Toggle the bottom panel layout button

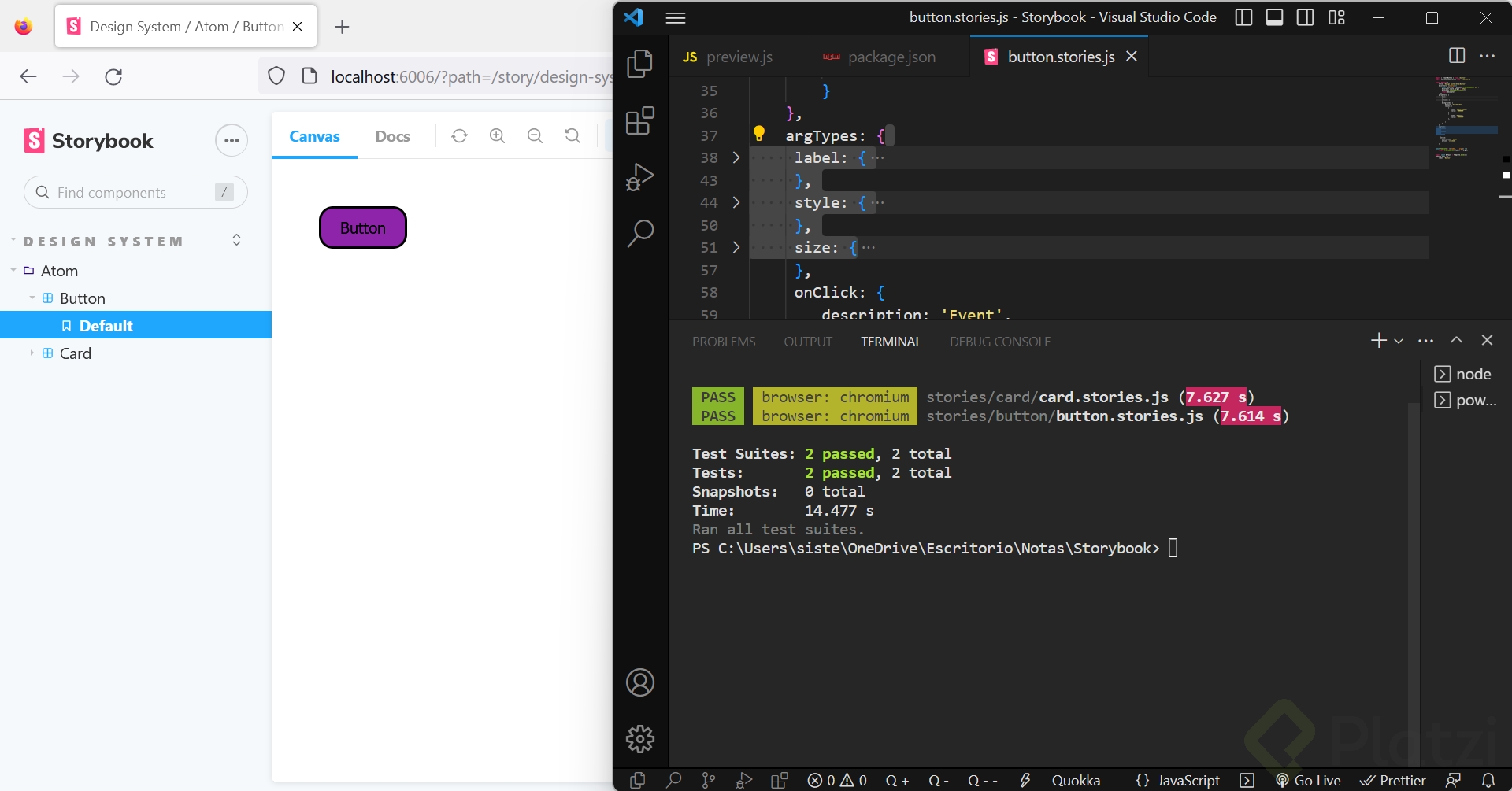coord(1274,17)
